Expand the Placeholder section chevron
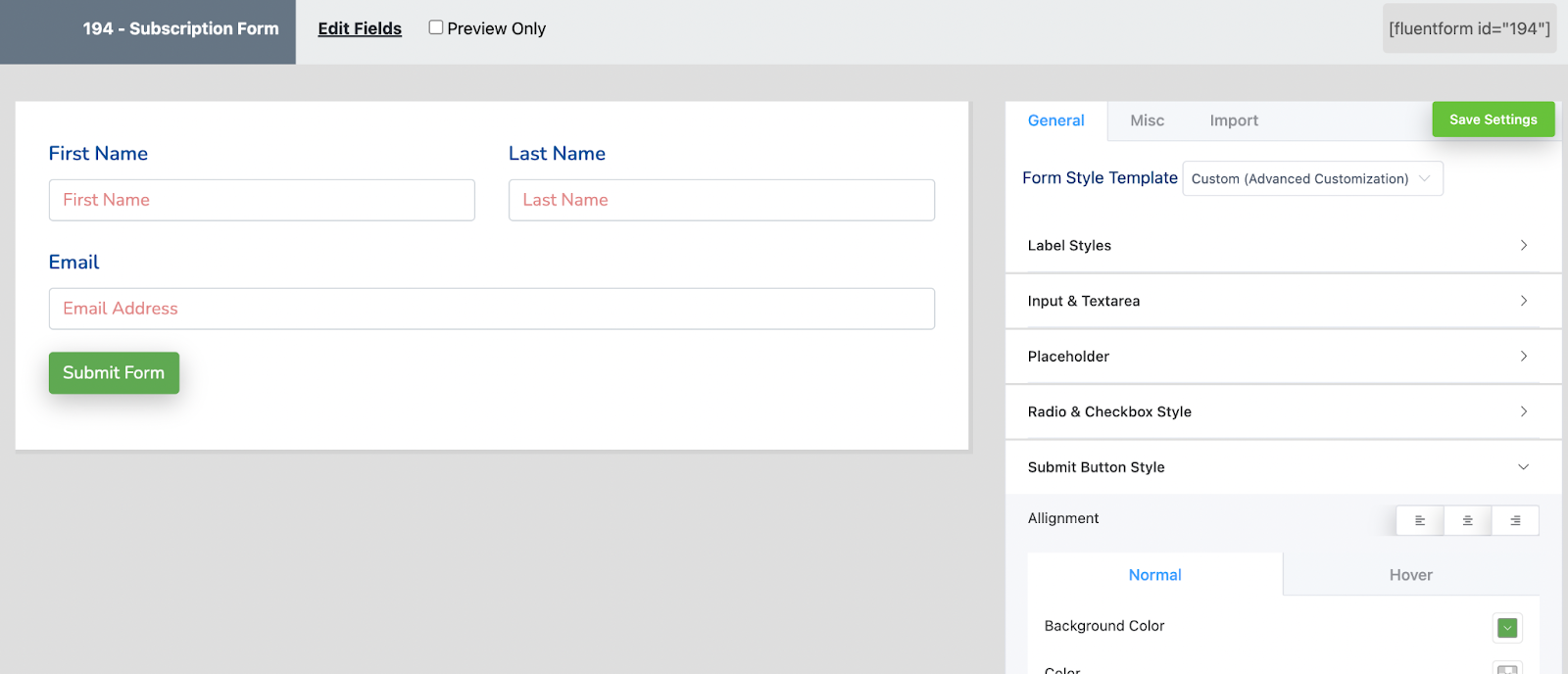 click(x=1524, y=356)
